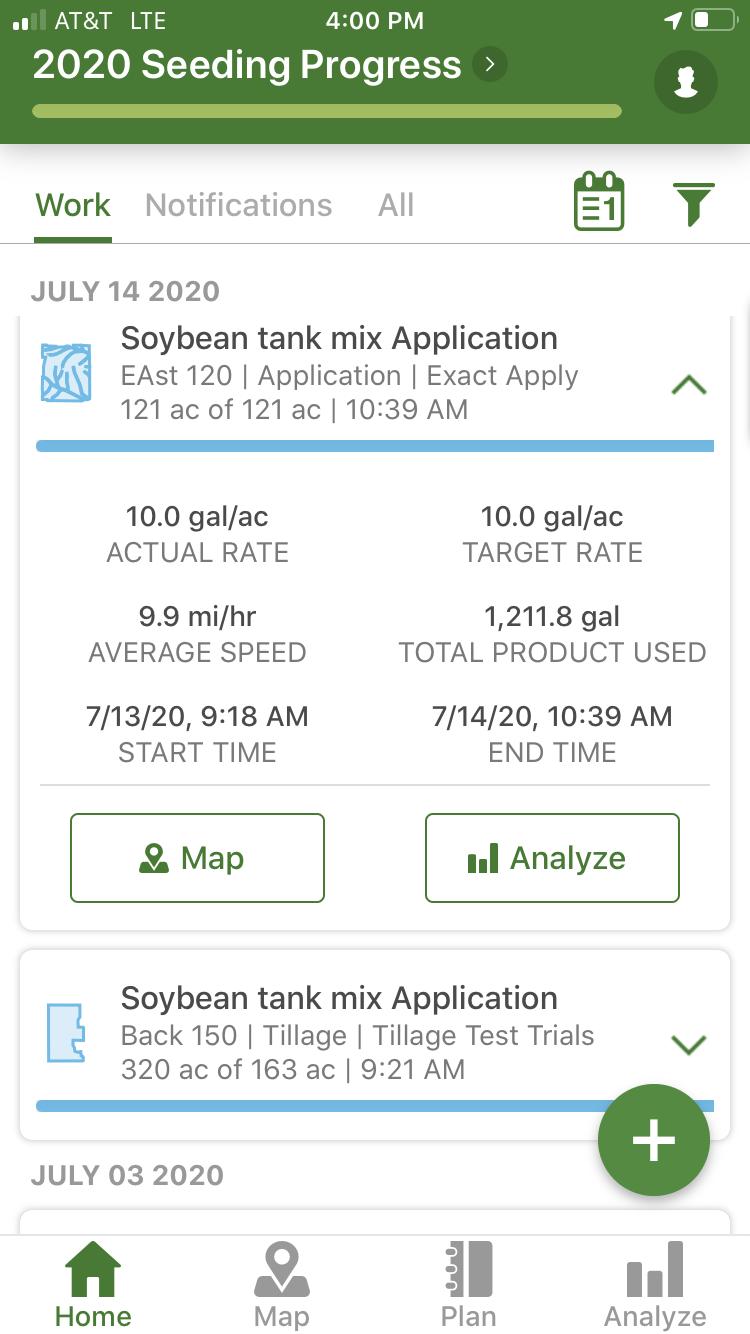Tap the 2020 Seeding Progress bar

click(x=326, y=110)
